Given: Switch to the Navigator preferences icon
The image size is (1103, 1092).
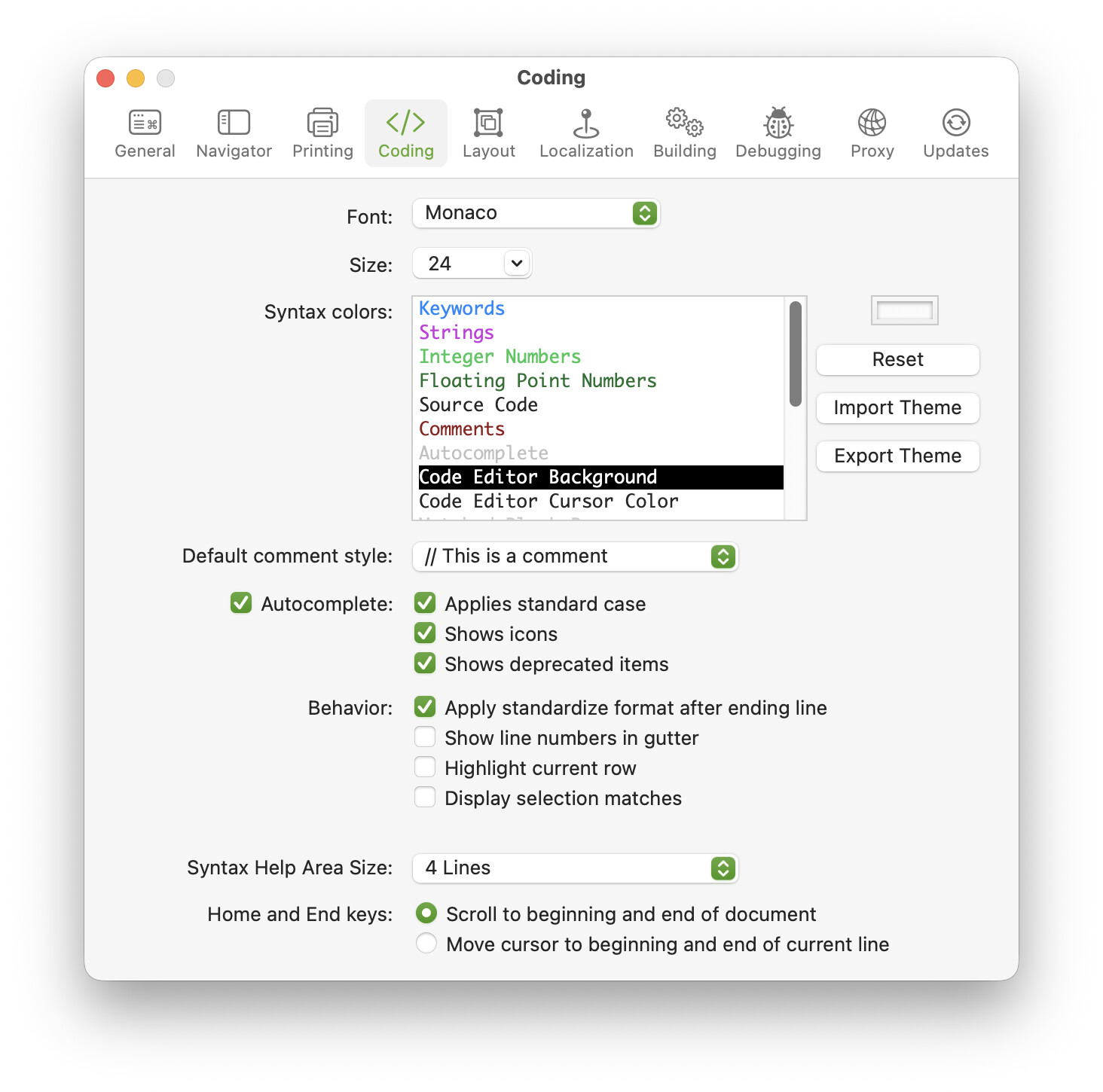Looking at the screenshot, I should tap(234, 123).
